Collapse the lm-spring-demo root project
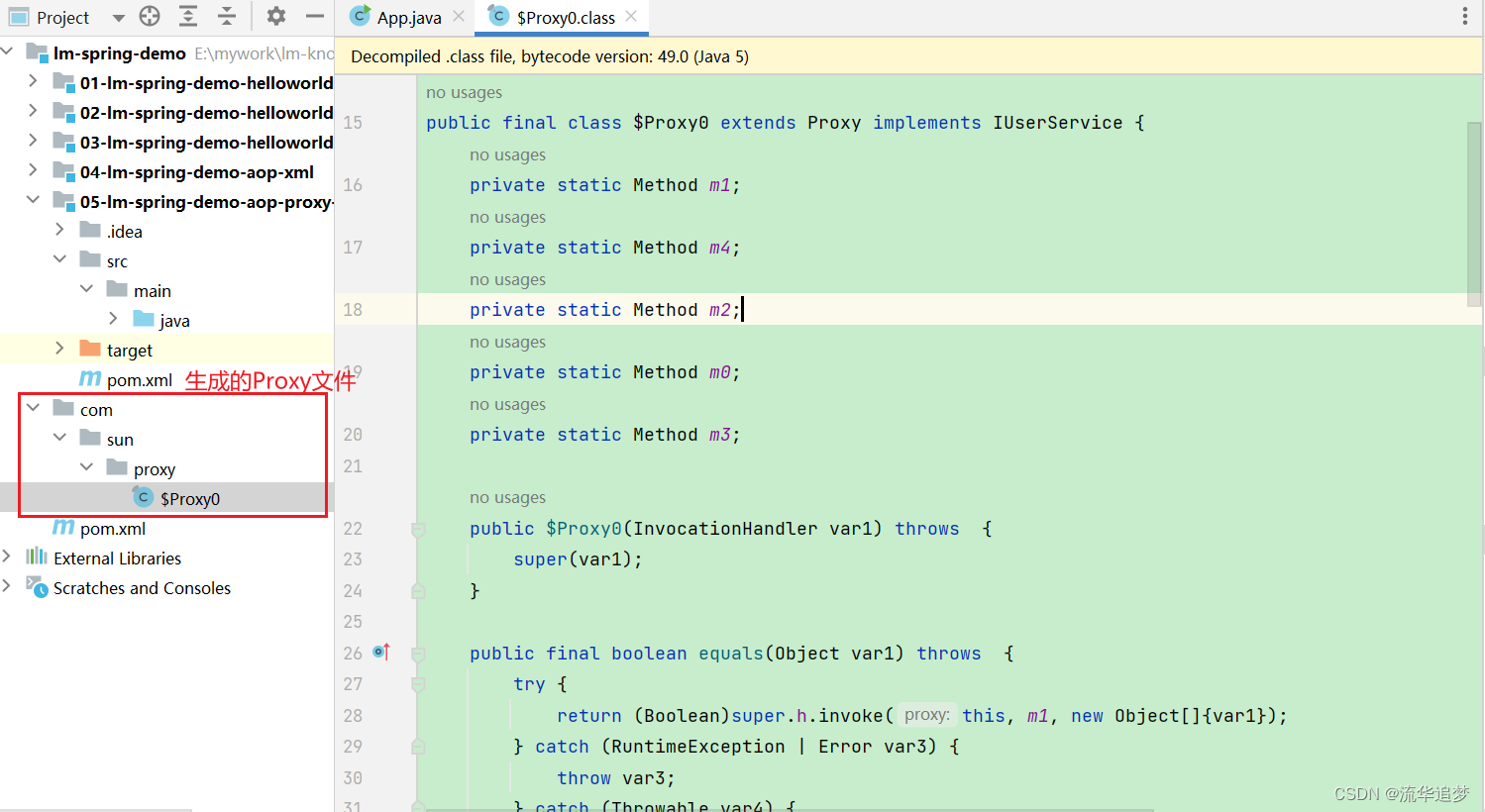This screenshot has height=812, width=1485. [x=9, y=51]
